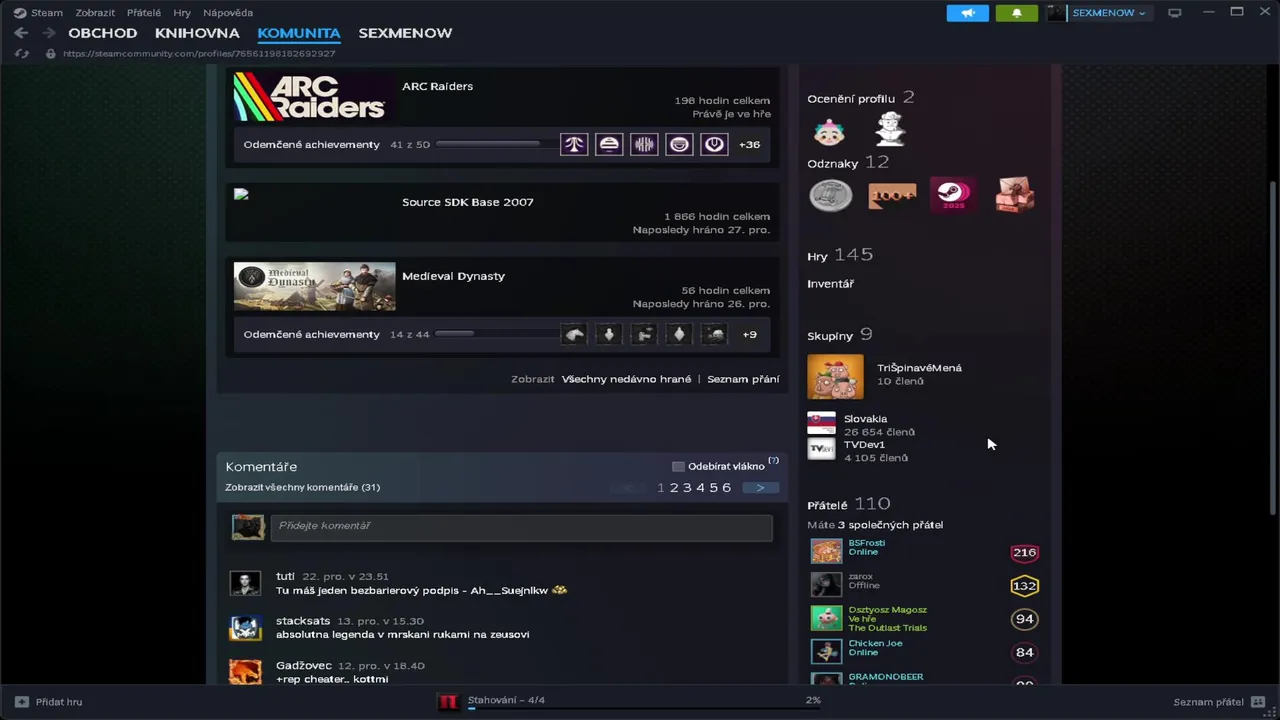Switch to the SEXMENOW profile tab

pos(405,33)
